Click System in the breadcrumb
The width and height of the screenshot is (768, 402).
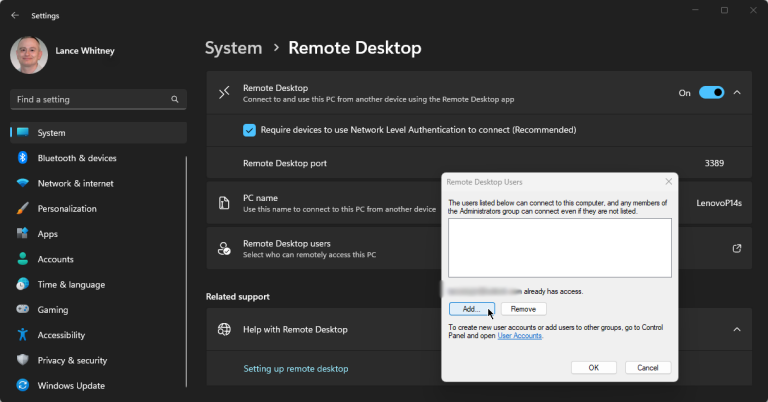pos(234,48)
